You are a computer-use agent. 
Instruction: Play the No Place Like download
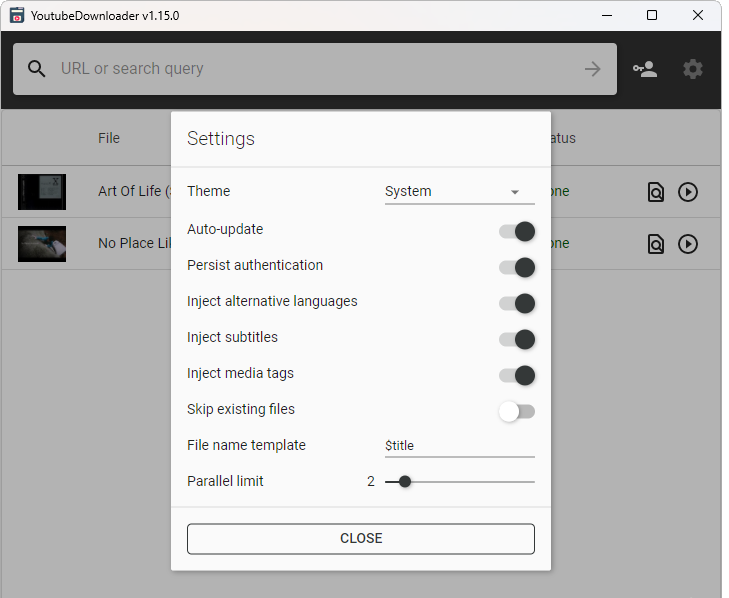688,244
